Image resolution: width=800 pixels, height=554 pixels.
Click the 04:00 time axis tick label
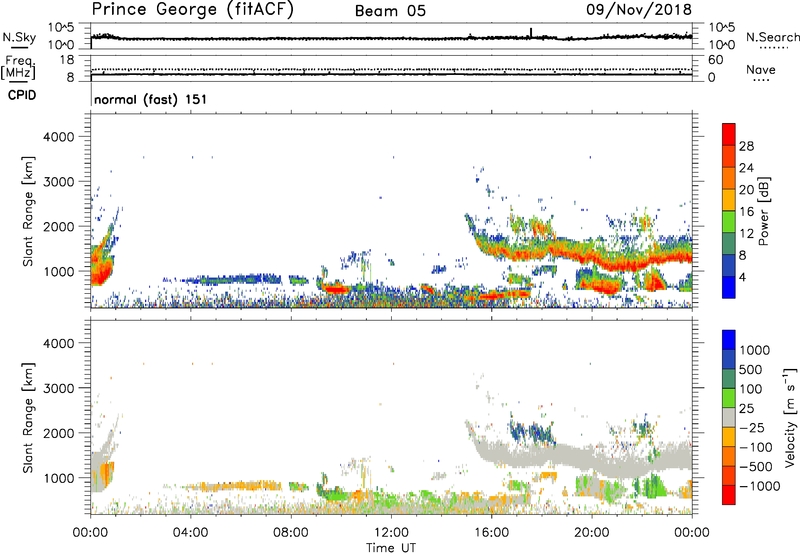(x=190, y=533)
